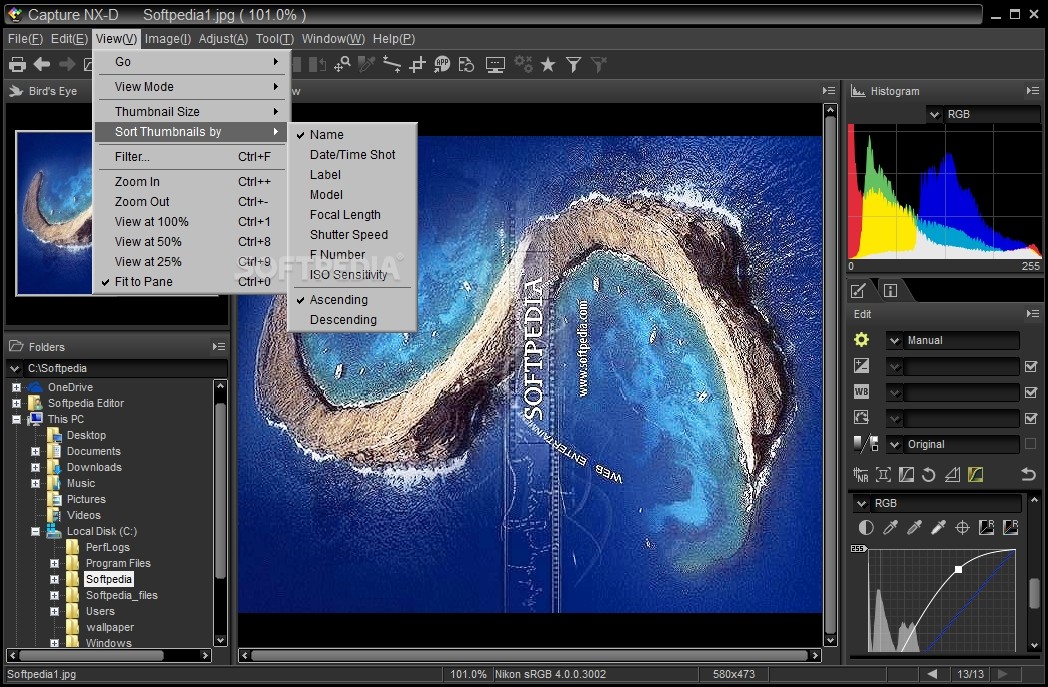
Task: Go to previous image arrow in status bar
Action: [x=932, y=674]
